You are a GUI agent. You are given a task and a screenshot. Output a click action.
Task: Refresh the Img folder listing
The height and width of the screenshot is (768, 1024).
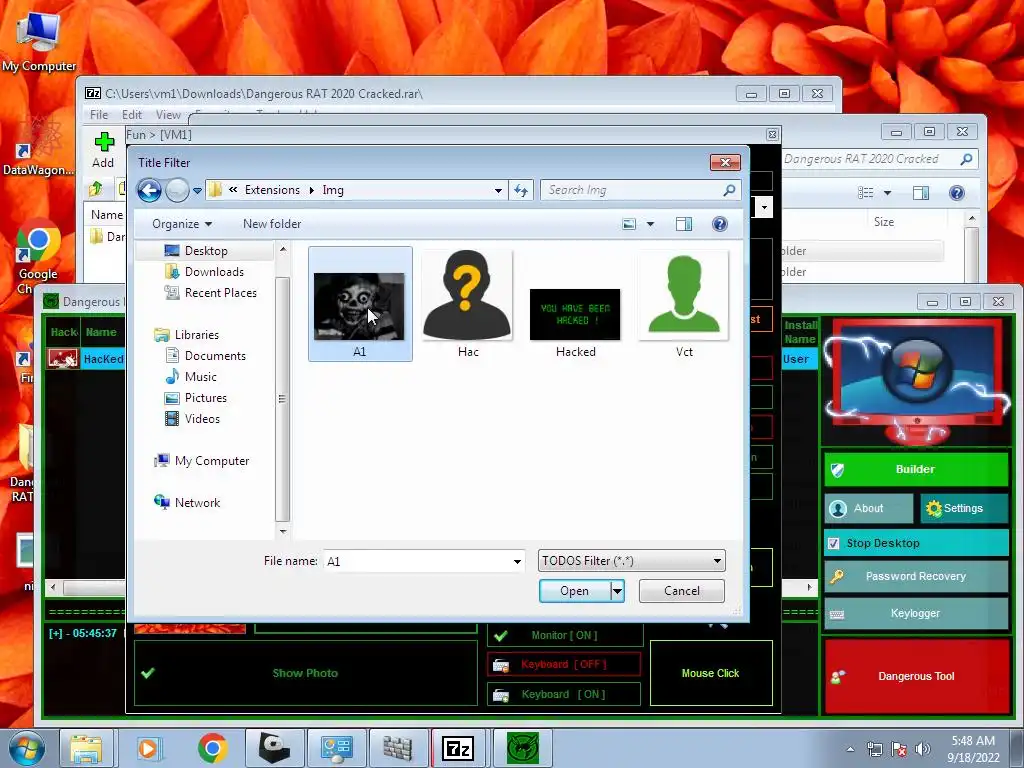pos(520,190)
